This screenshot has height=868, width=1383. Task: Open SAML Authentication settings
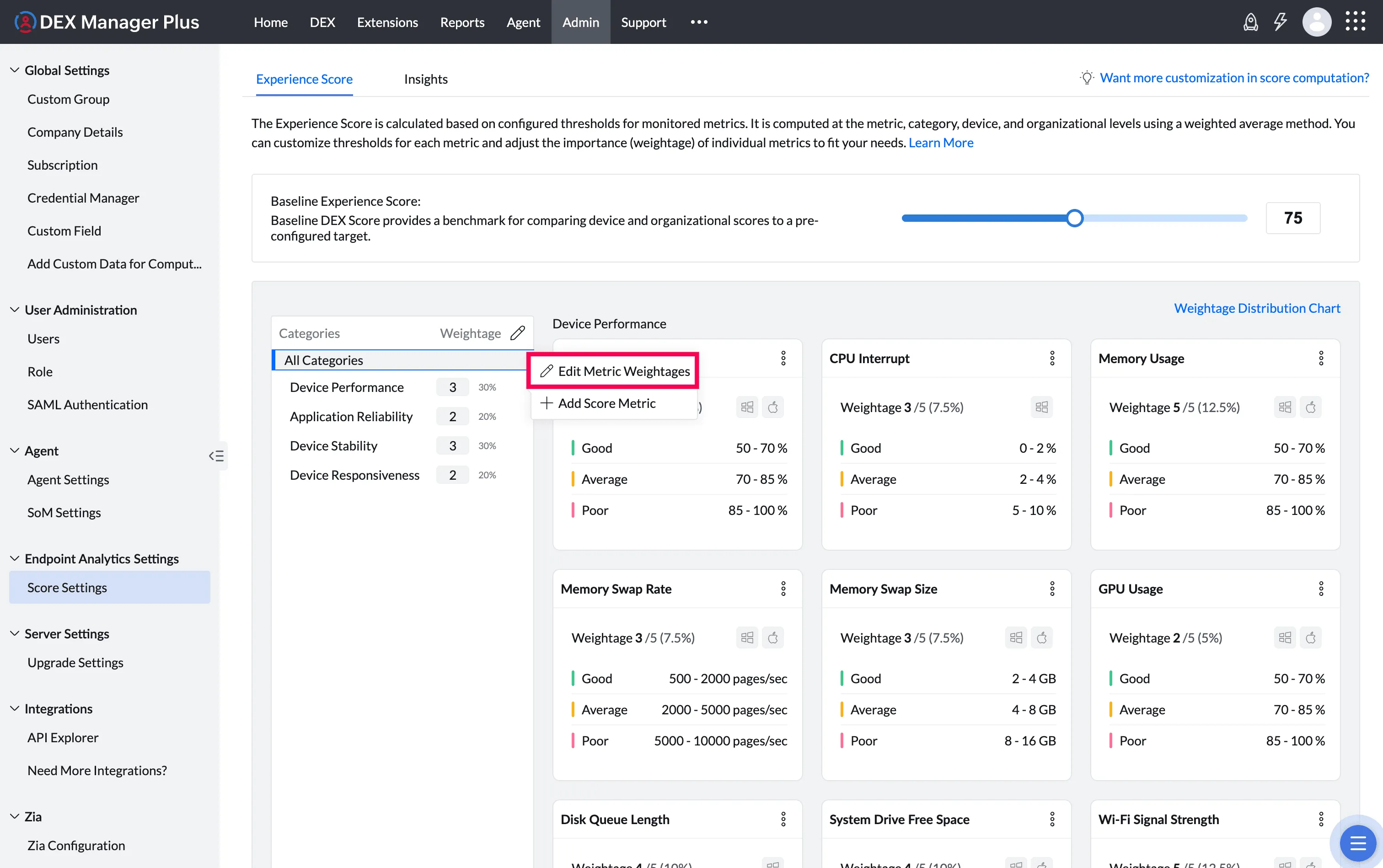coord(88,405)
